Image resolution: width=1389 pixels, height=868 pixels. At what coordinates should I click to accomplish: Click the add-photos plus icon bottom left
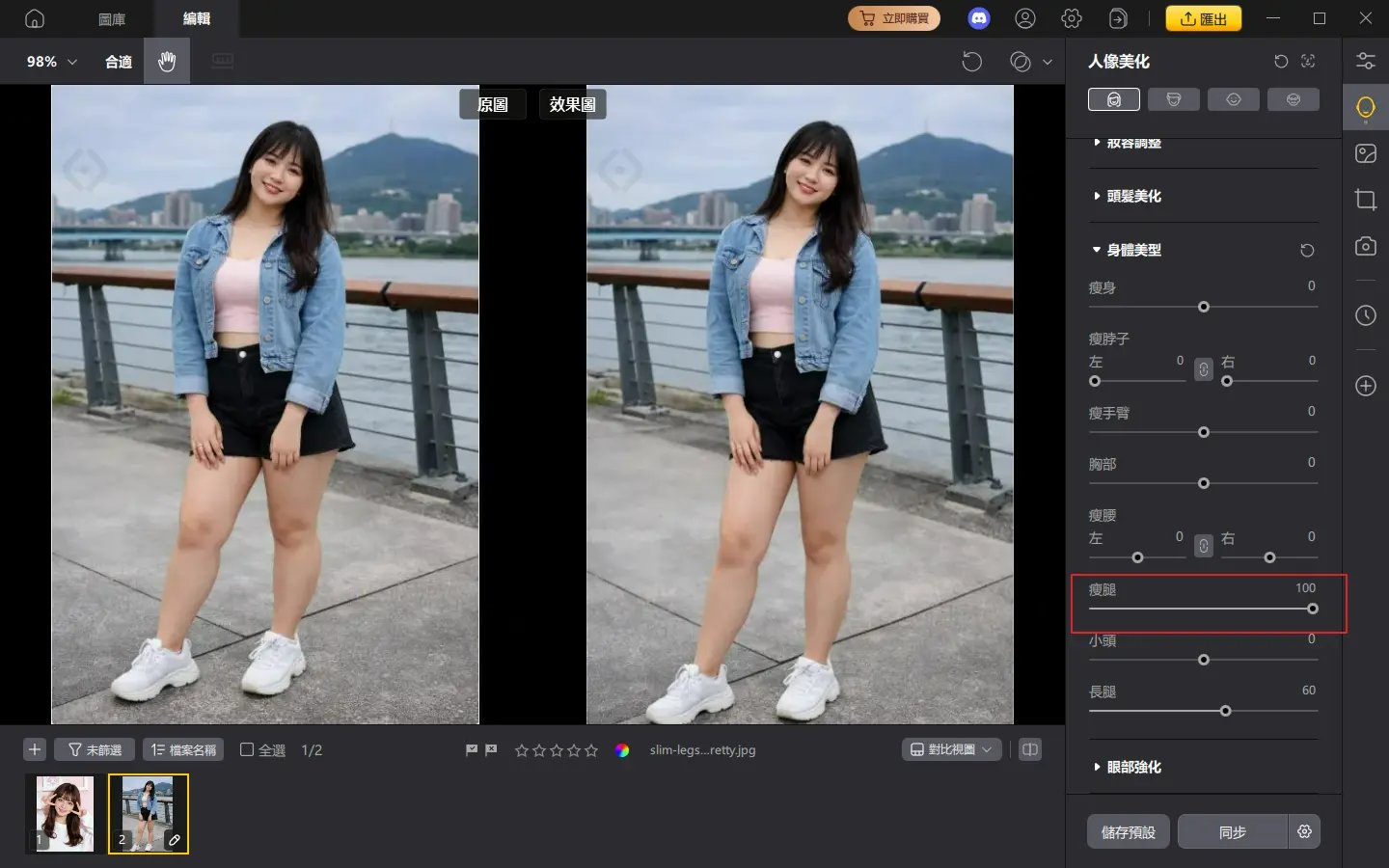coord(35,749)
